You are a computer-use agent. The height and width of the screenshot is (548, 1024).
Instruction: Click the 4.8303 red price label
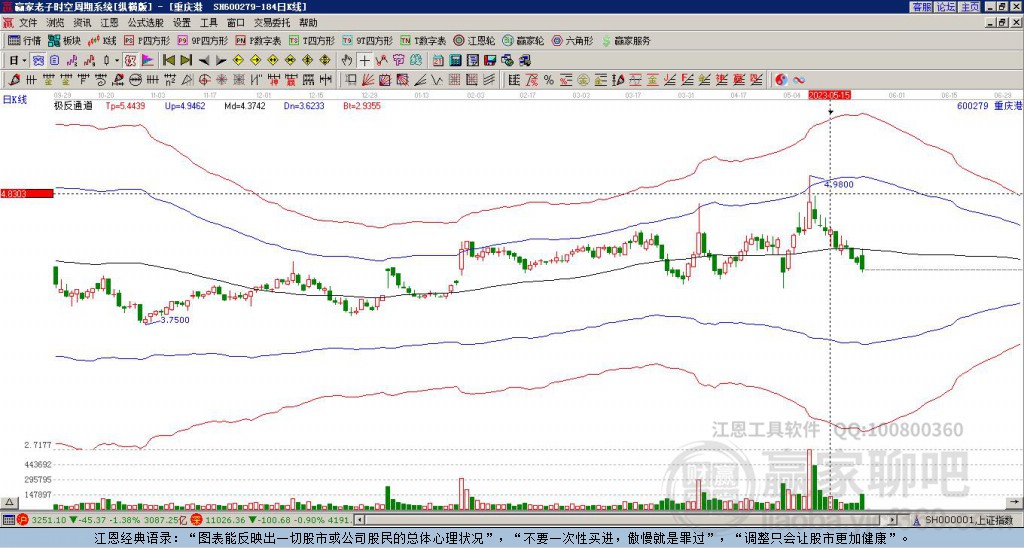27,194
